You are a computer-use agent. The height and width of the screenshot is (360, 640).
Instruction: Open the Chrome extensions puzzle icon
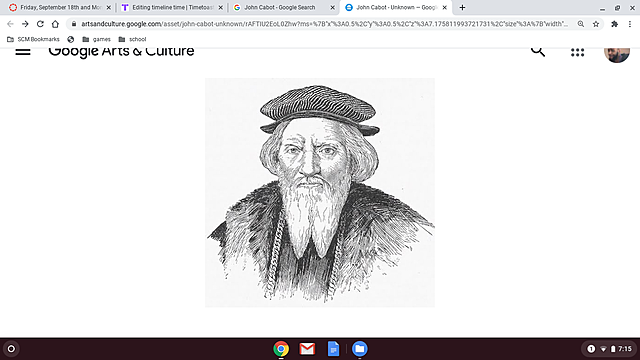[614, 24]
